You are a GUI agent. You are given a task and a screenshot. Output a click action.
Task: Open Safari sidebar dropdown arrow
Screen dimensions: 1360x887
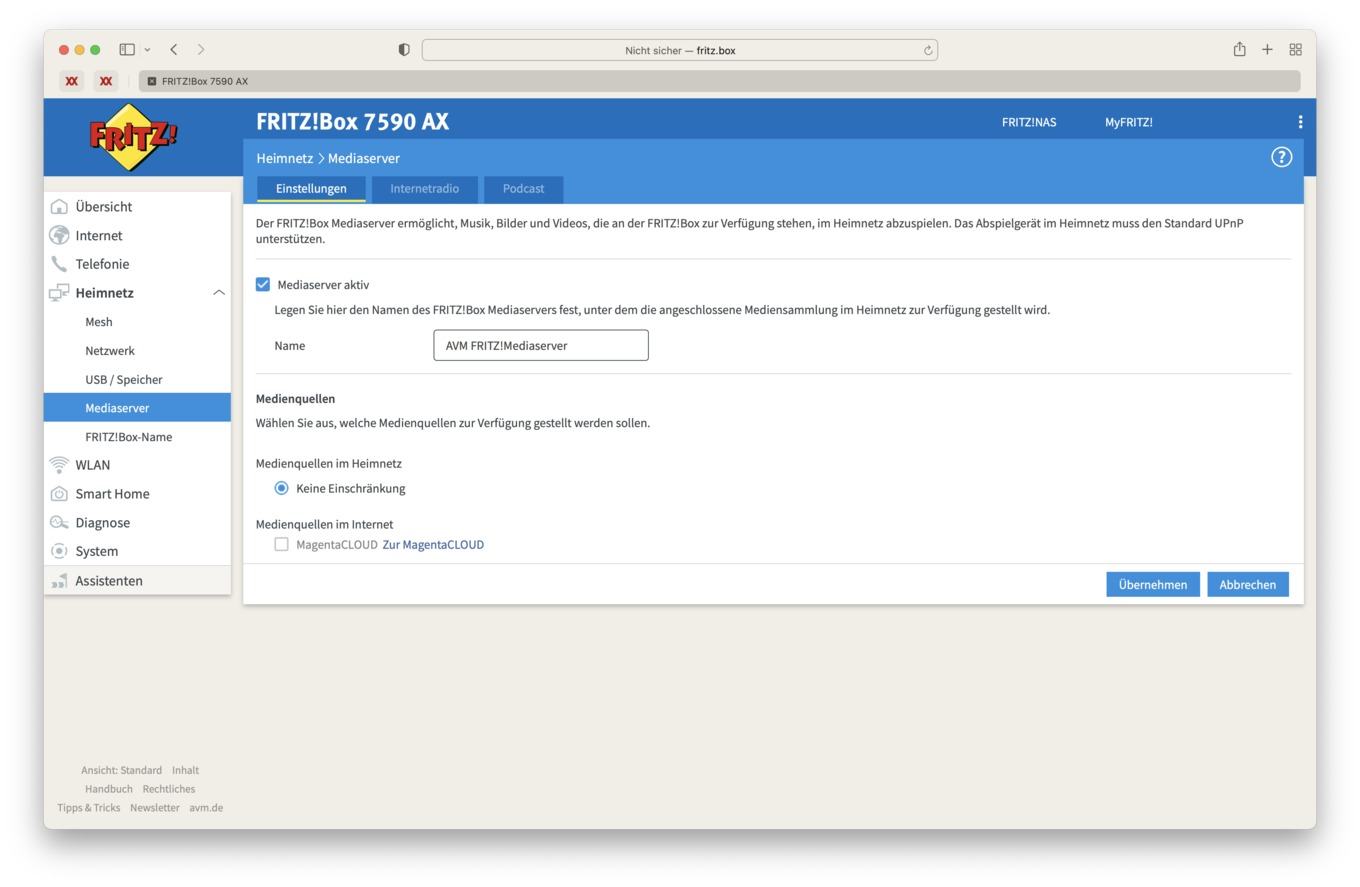pos(147,49)
